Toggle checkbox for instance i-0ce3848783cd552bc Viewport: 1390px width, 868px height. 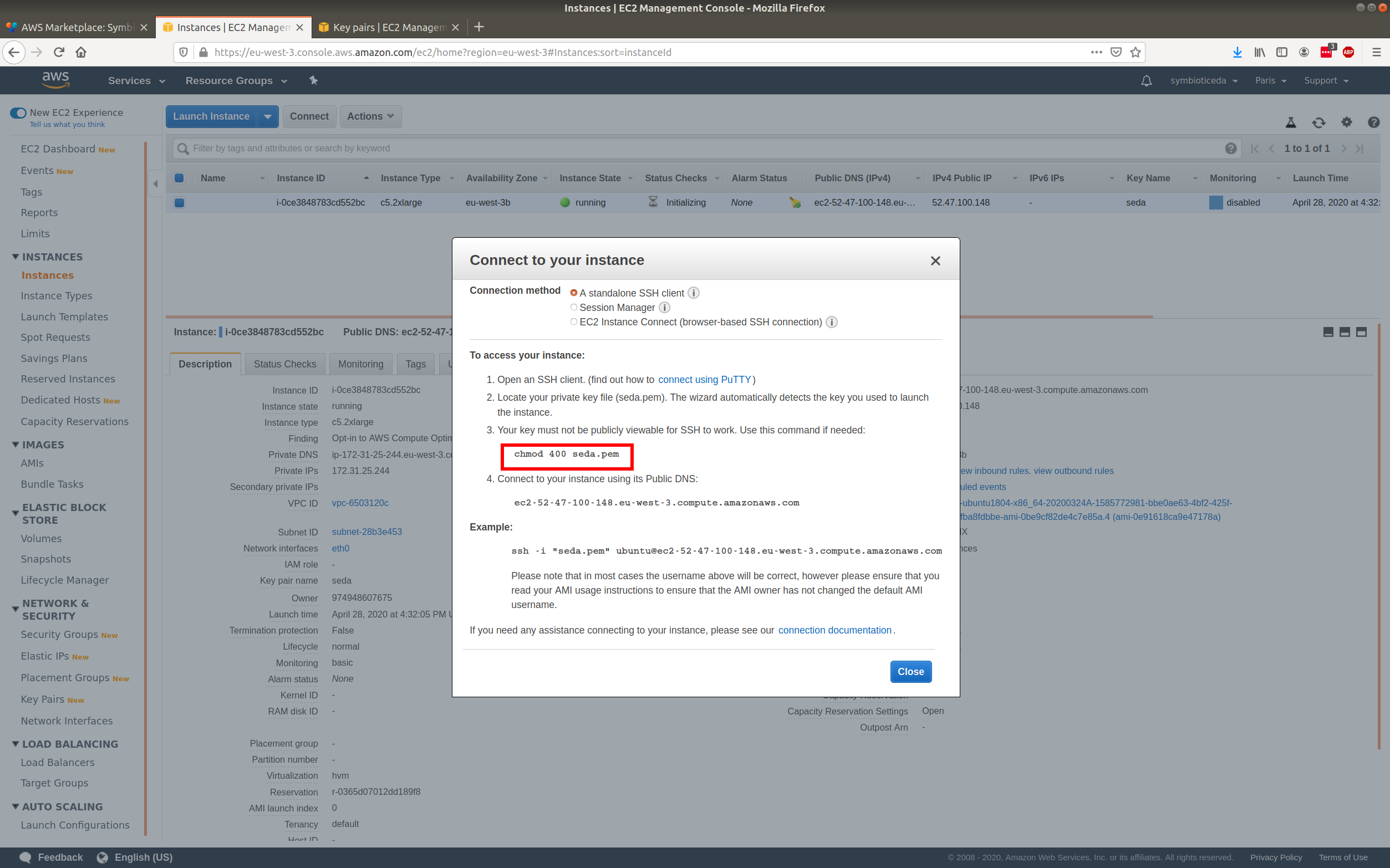(179, 202)
